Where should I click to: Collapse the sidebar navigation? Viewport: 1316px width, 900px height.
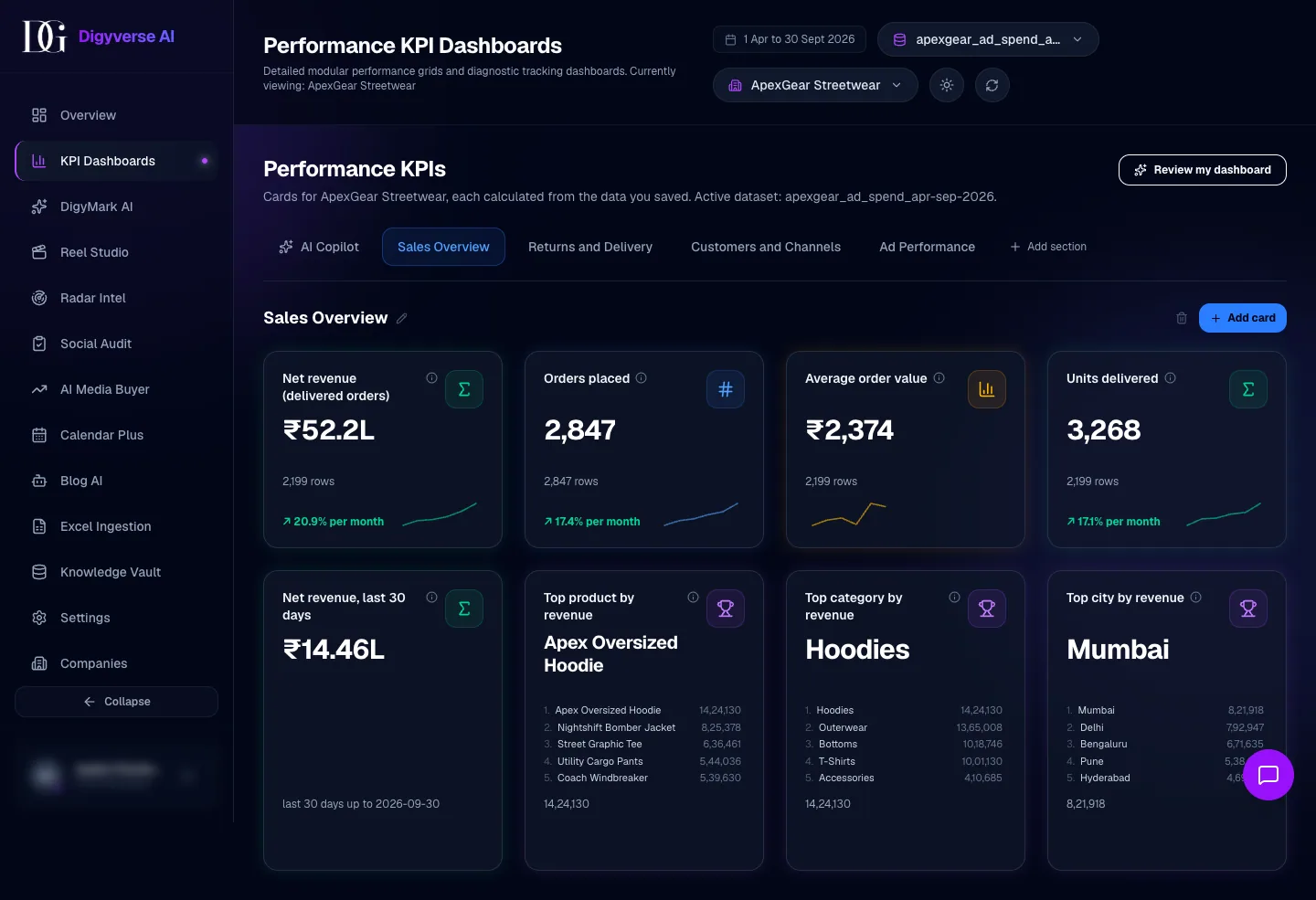coord(116,702)
